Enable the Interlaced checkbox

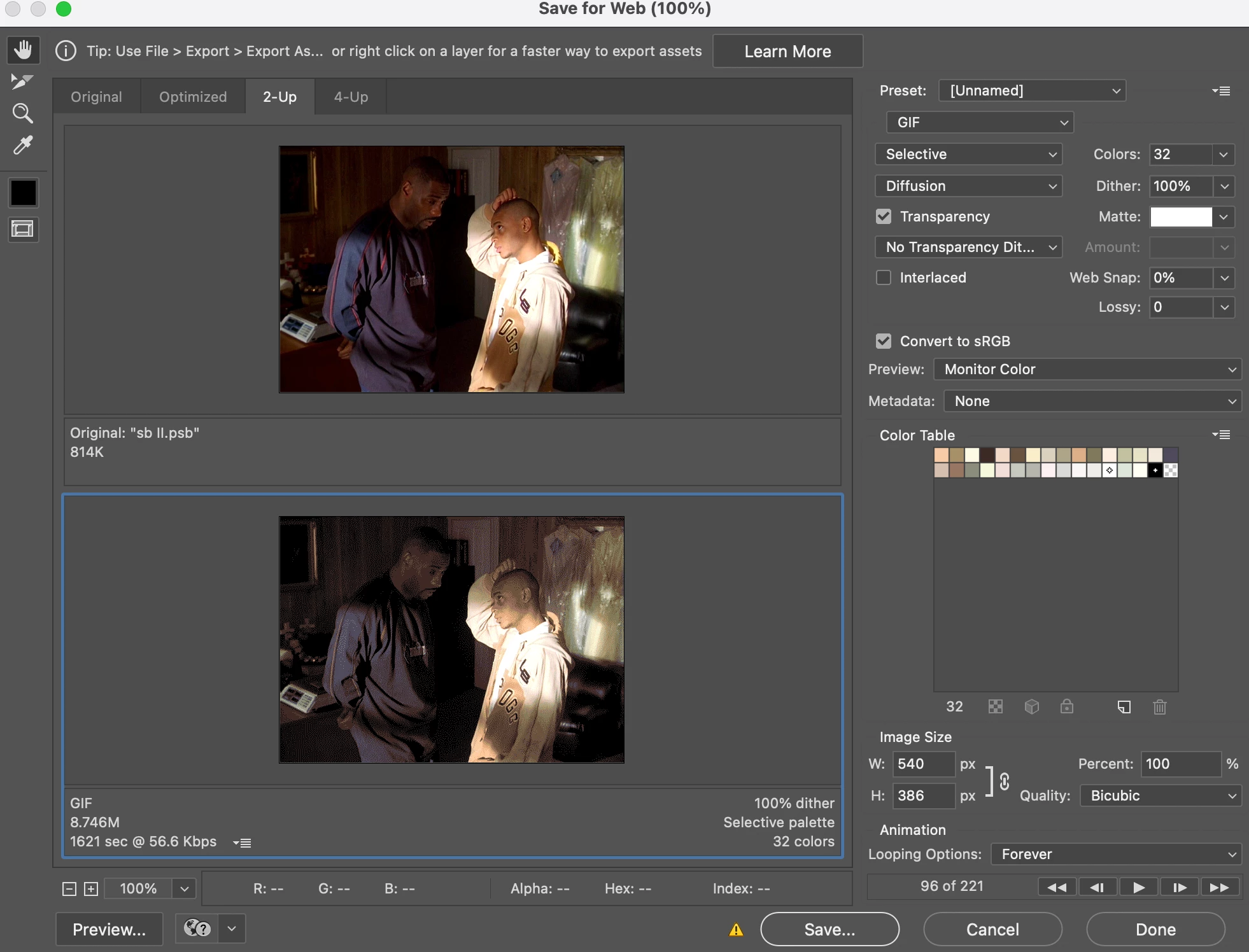pos(884,277)
